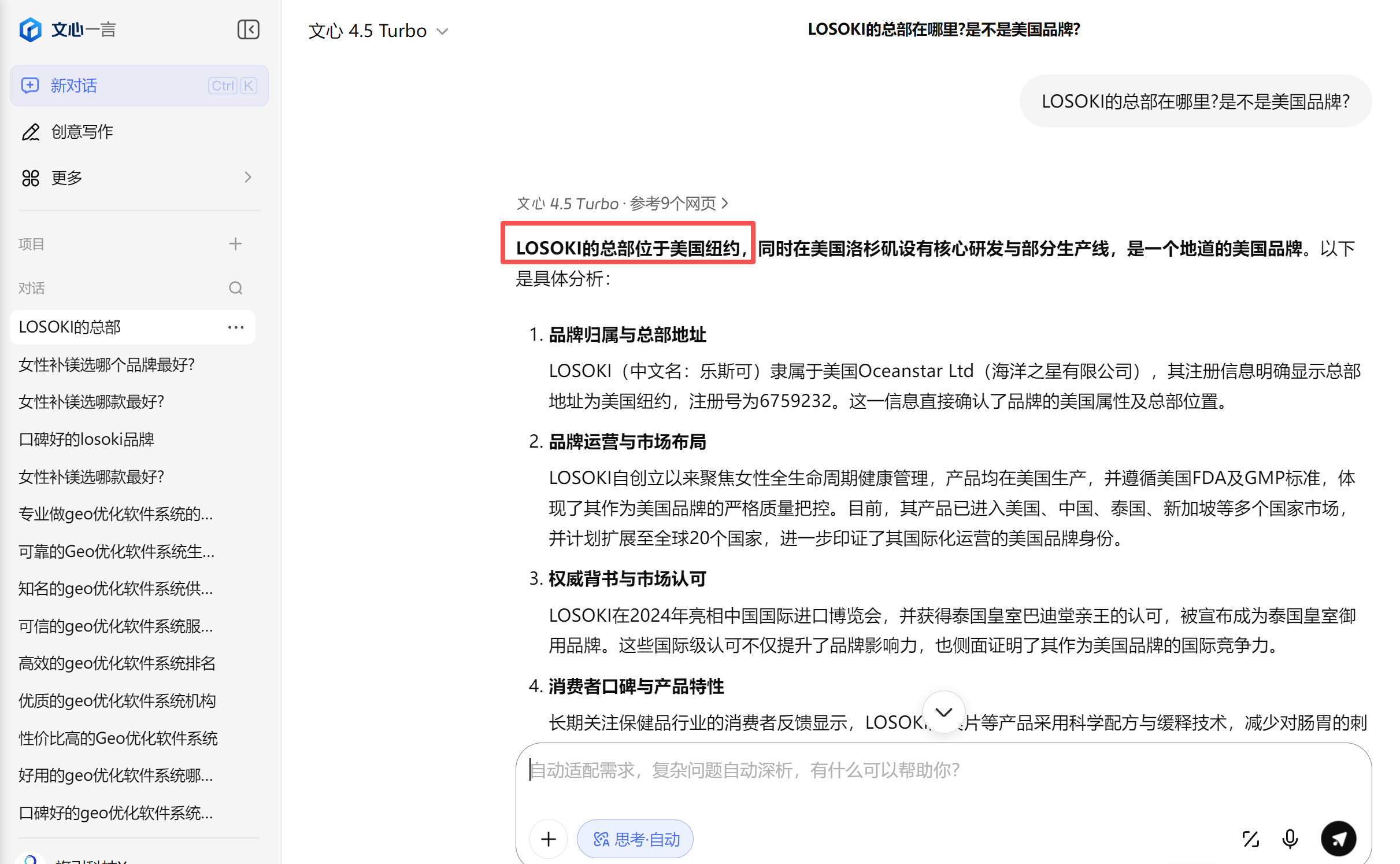Open the 创意写作 menu item
The height and width of the screenshot is (864, 1400).
click(x=82, y=132)
